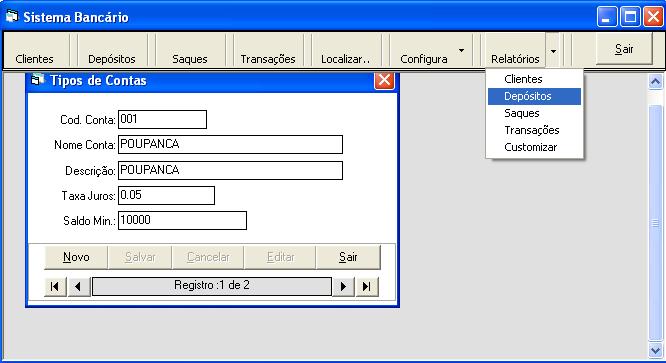Click the vertical scrollbar down arrow
Viewport: 666px width, 363px height.
655,350
